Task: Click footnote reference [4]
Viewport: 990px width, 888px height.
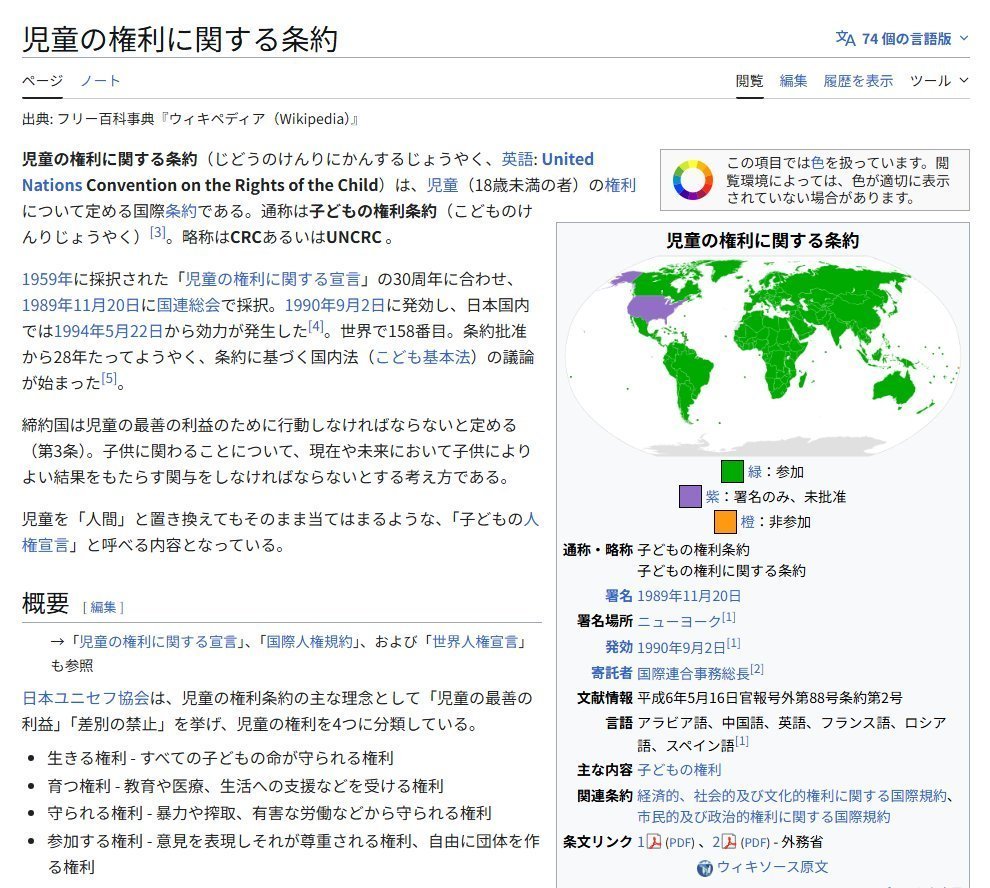Action: pyautogui.click(x=316, y=327)
